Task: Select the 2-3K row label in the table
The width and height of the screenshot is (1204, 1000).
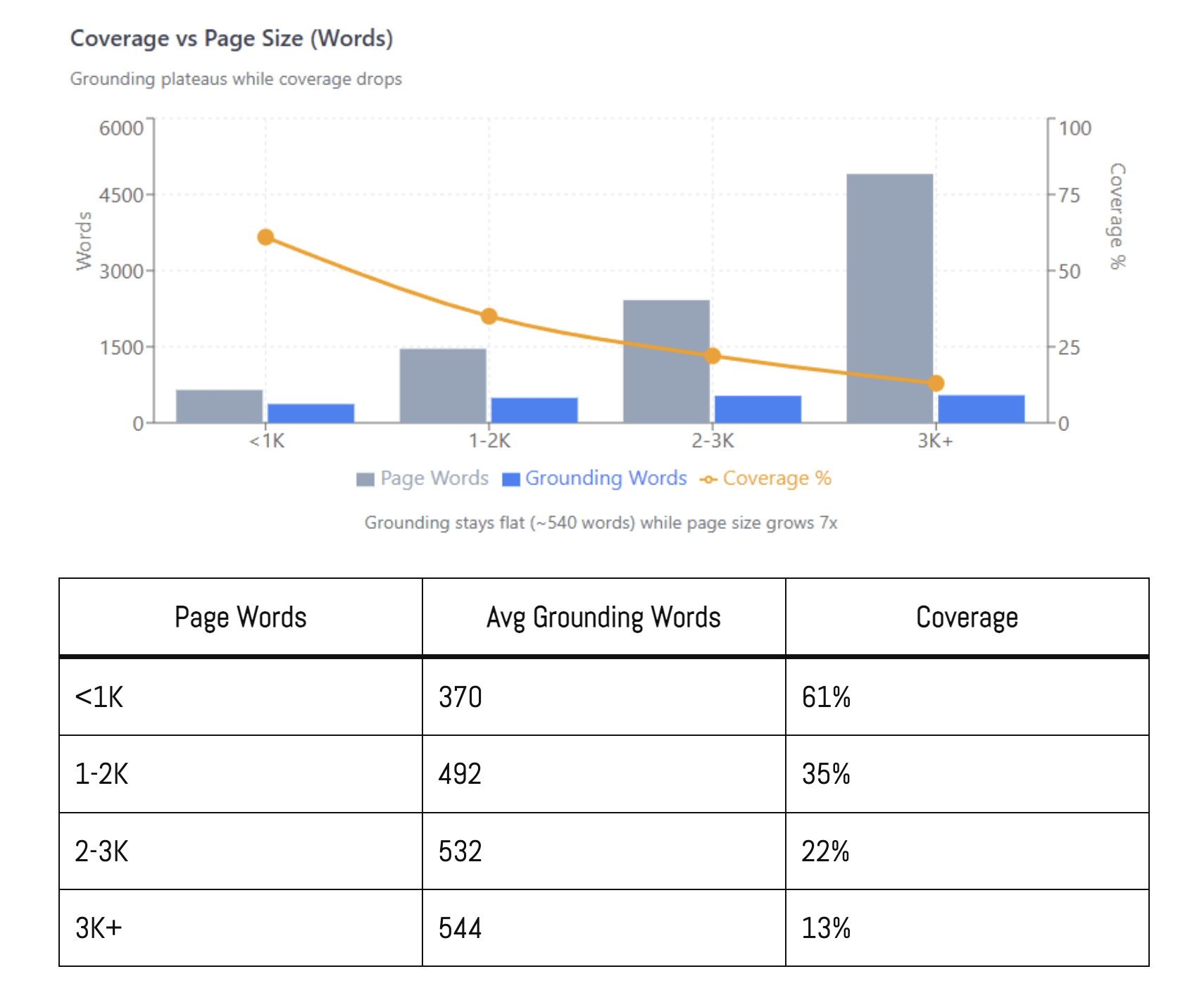Action: click(102, 851)
